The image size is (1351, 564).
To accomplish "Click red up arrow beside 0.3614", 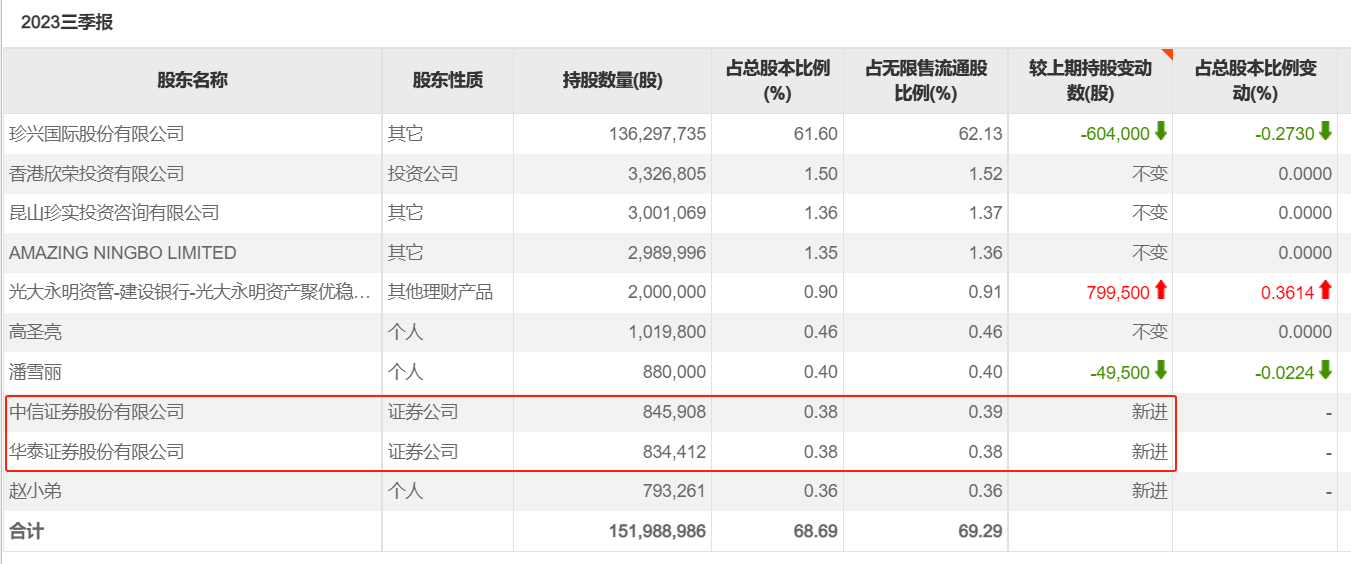I will [x=1325, y=290].
